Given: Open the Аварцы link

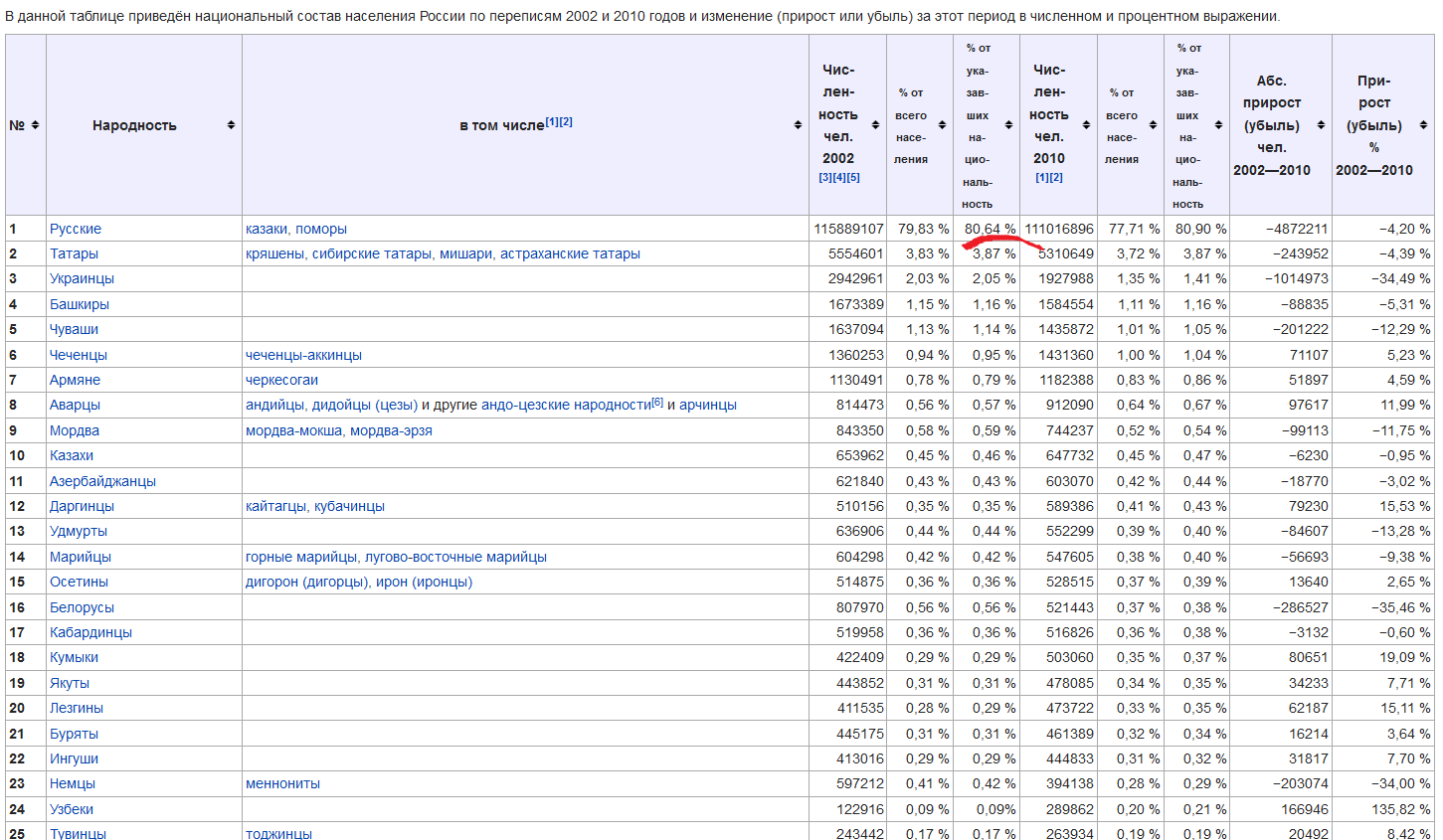Looking at the screenshot, I should [75, 405].
